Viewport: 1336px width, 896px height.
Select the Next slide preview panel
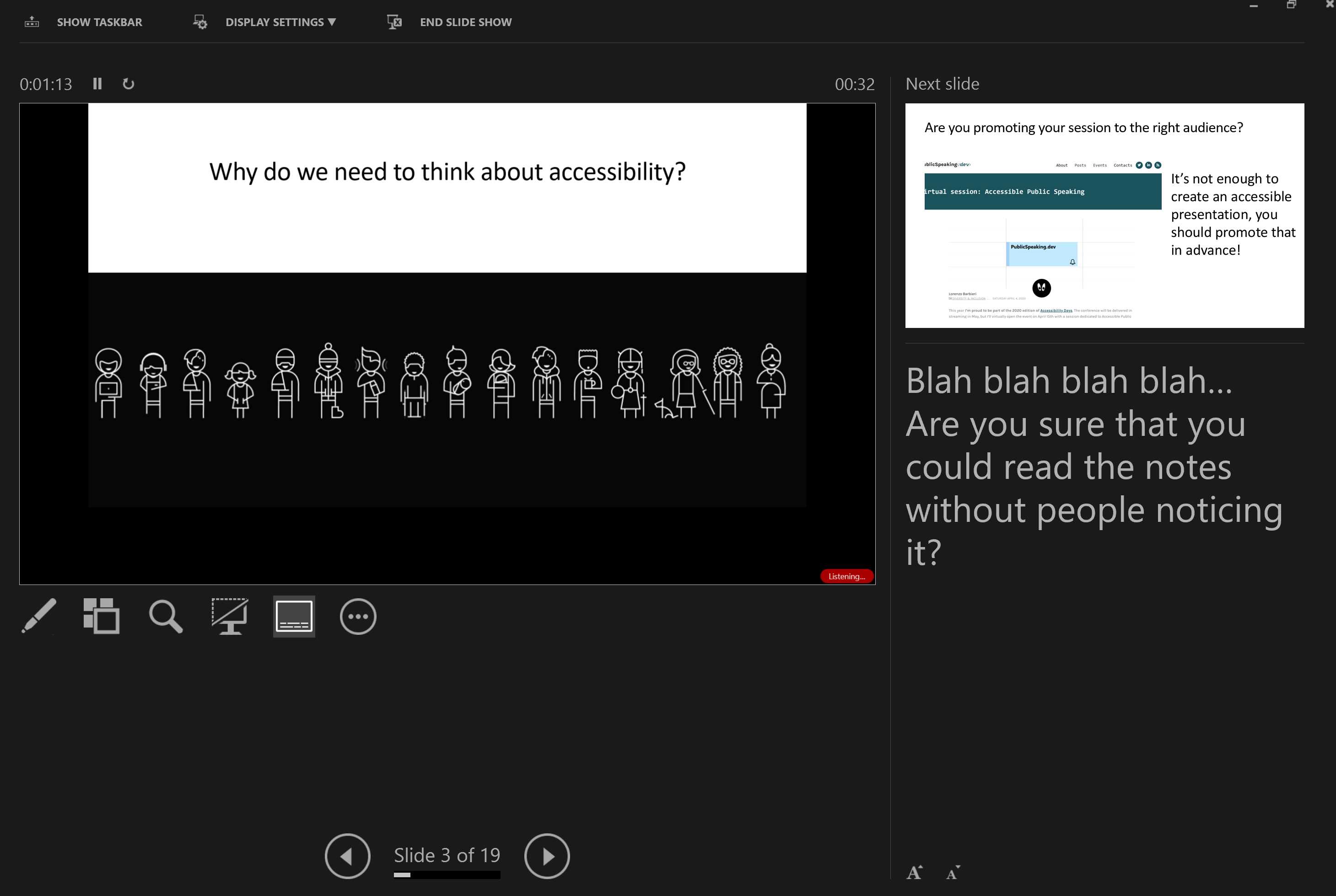[1104, 215]
